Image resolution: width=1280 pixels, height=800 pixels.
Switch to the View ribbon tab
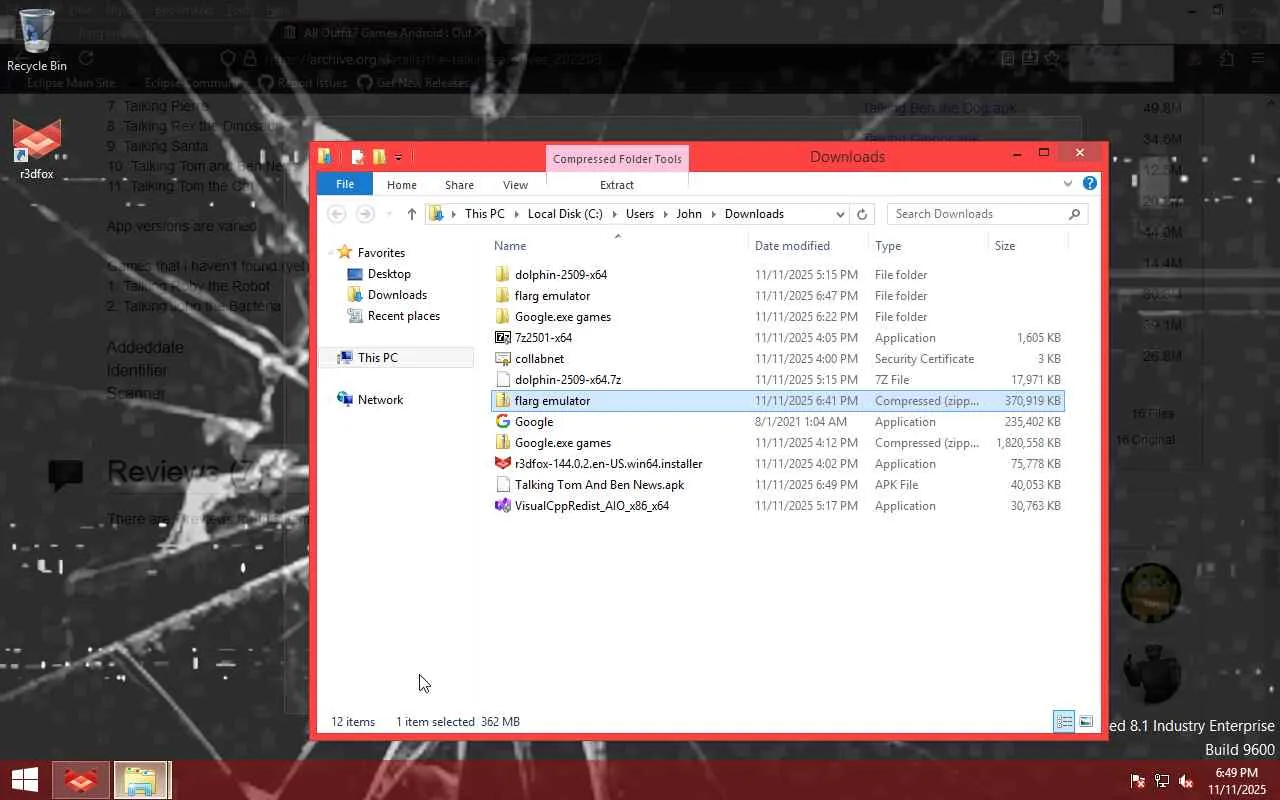[515, 185]
